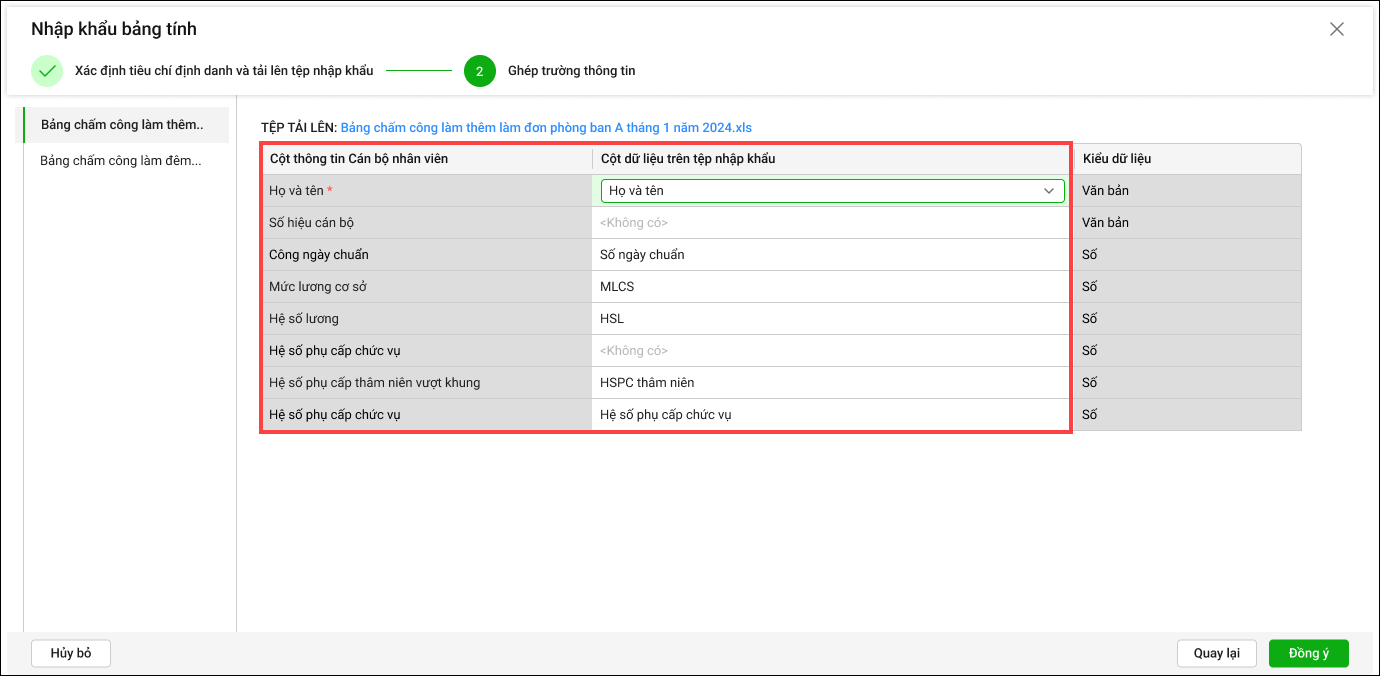Expand the Họ và tên dropdown chevron
The width and height of the screenshot is (1380, 676).
tap(1049, 191)
